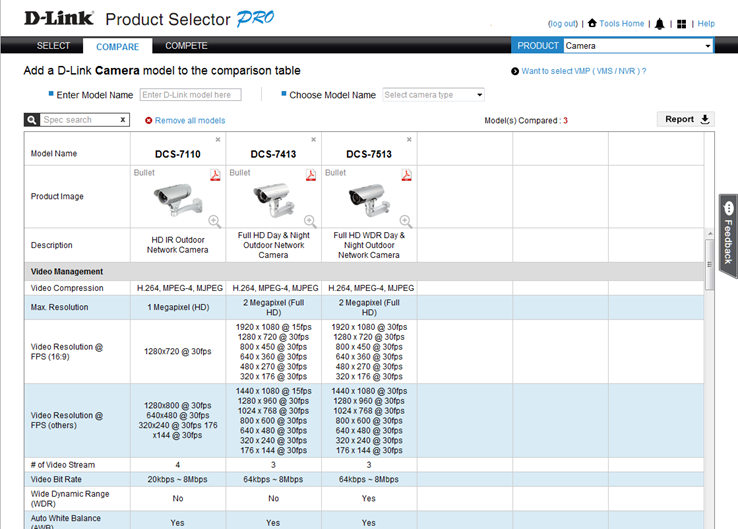Image resolution: width=738 pixels, height=529 pixels.
Task: Click the Enter D-Link model input field
Action: coord(190,95)
